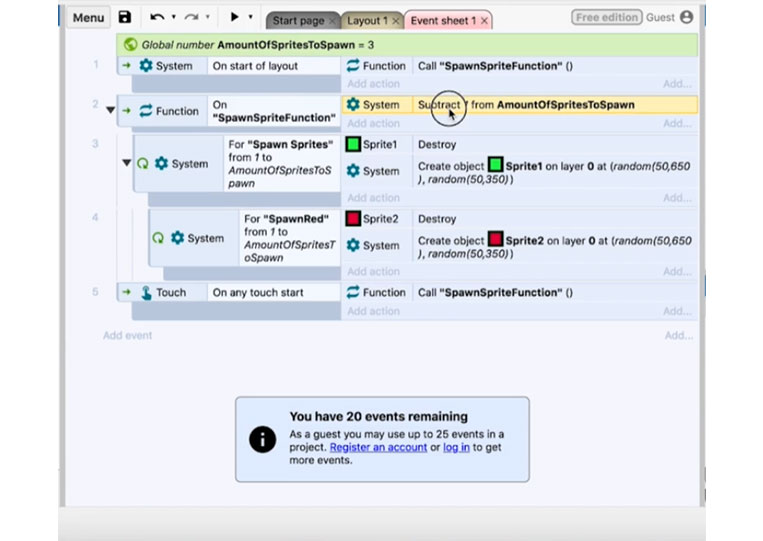The image size is (763, 541).
Task: Select the Call SpawnSpriteFunction action in event 5
Action: [555, 292]
